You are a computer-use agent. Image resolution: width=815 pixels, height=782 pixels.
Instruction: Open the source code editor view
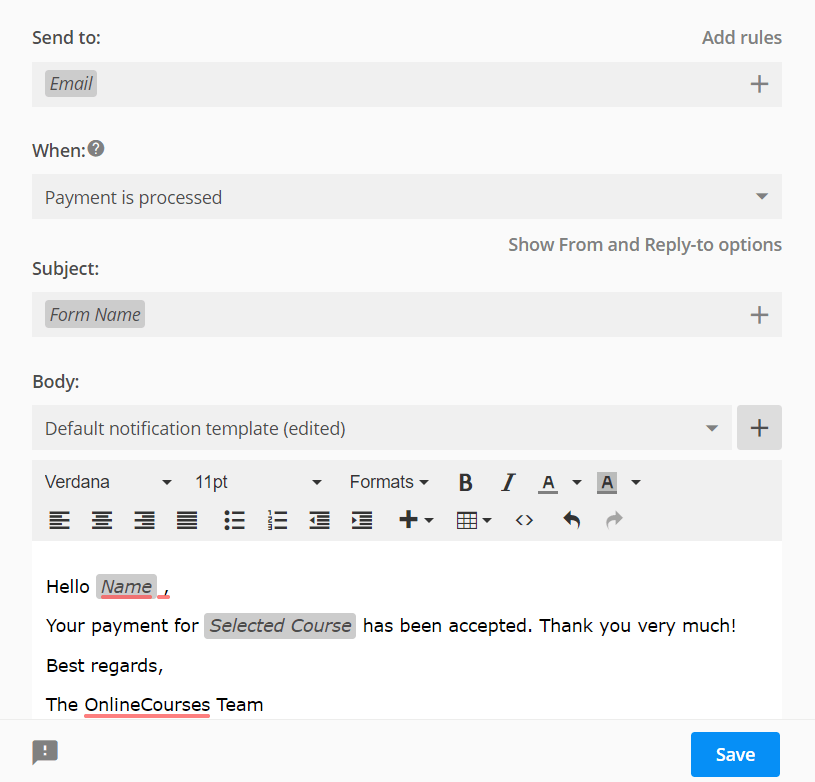click(x=523, y=520)
